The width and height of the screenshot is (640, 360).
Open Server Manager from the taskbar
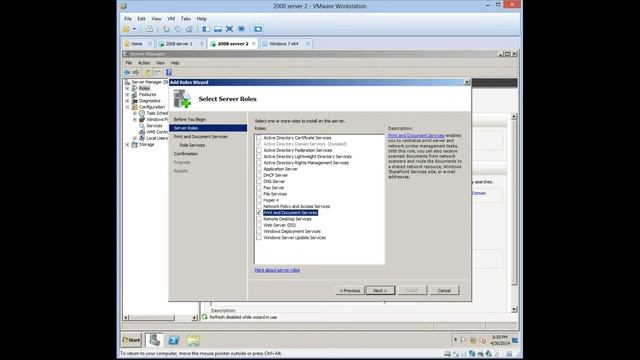pos(154,340)
